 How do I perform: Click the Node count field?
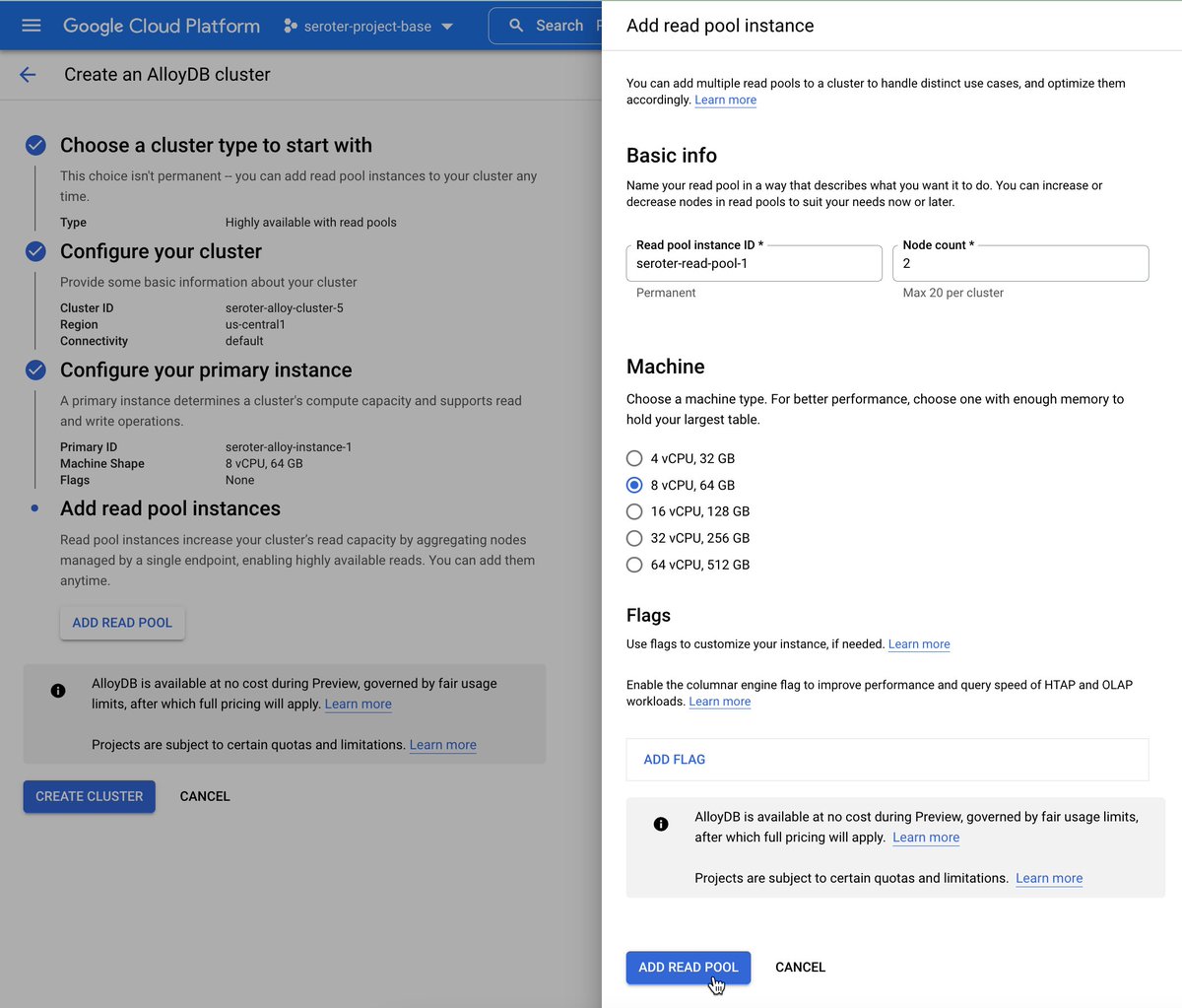[x=1020, y=263]
